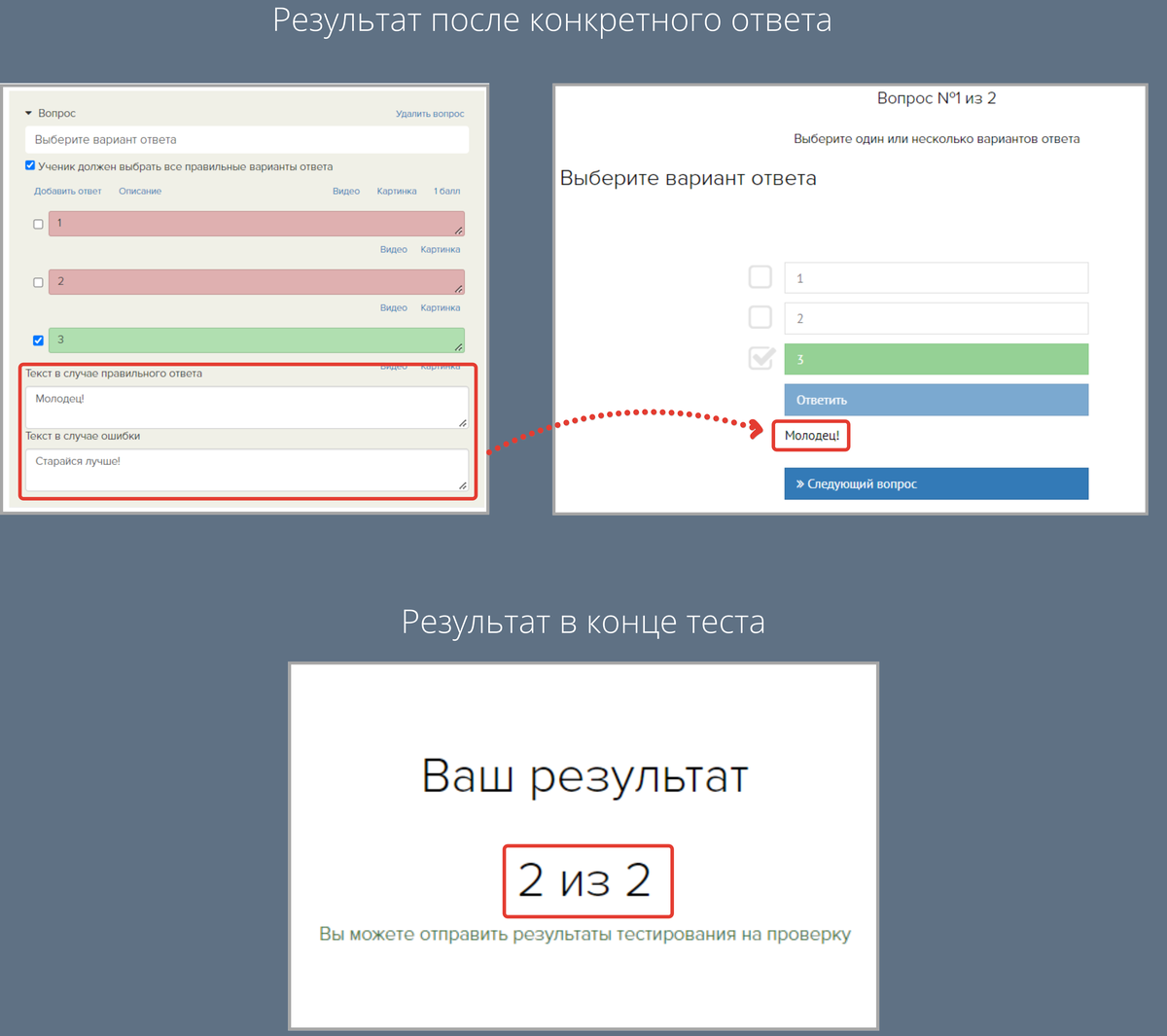Click hint Выберите один или несколько вариантов ответа
This screenshot has width=1167, height=1036.
pyautogui.click(x=937, y=139)
